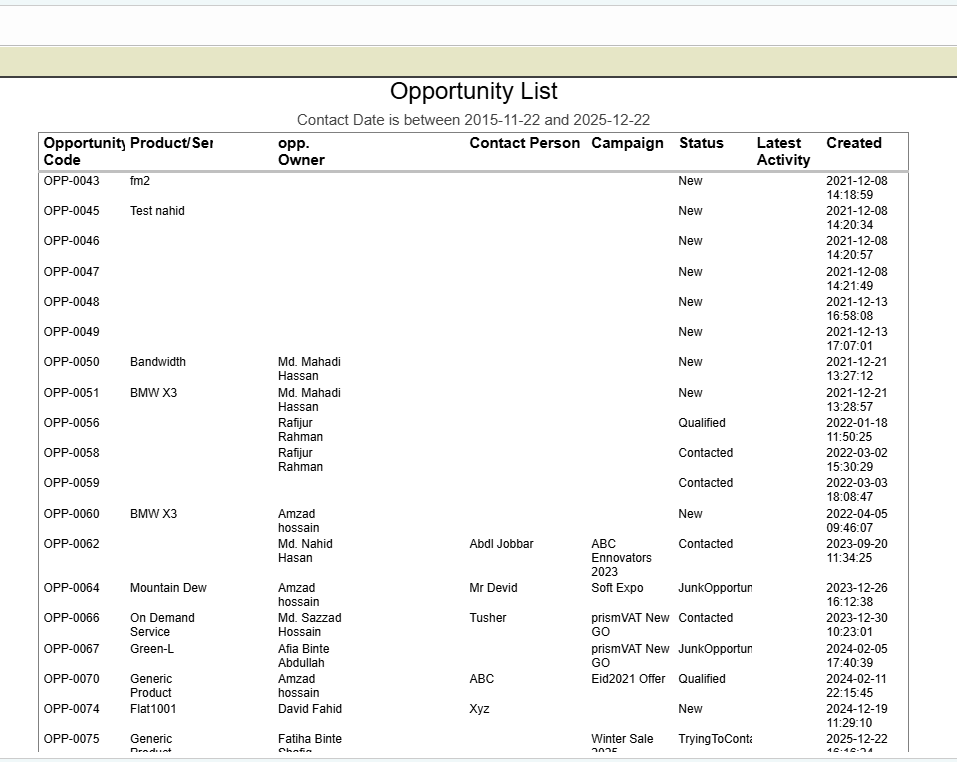Select opportunity code OPP-0074
This screenshot has width=957, height=762.
point(71,709)
